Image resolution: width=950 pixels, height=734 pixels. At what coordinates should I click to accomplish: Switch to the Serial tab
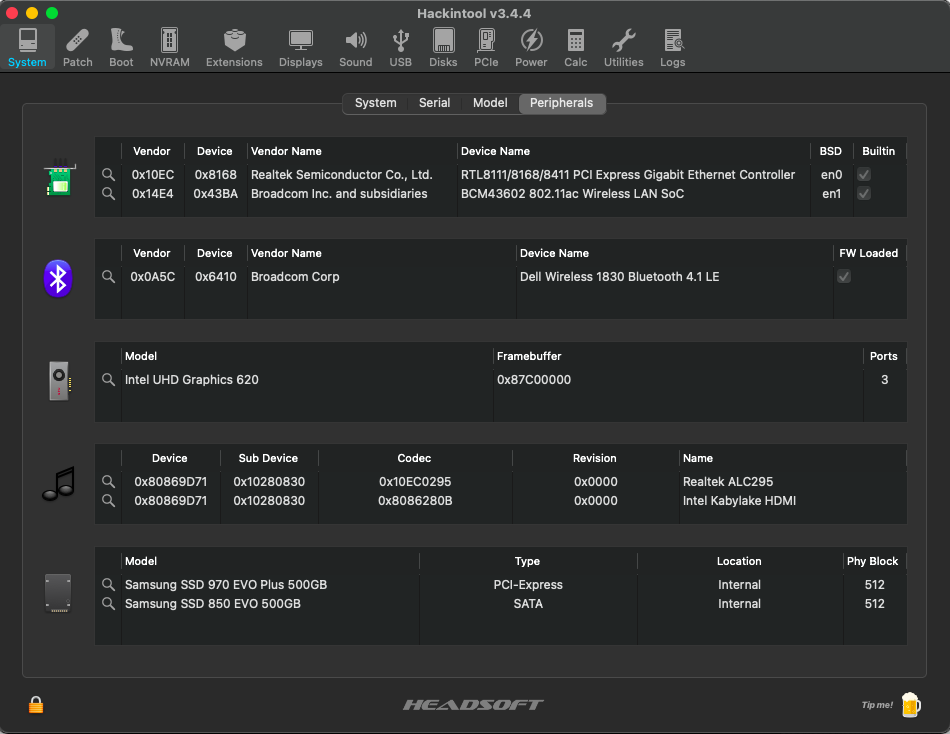click(434, 103)
